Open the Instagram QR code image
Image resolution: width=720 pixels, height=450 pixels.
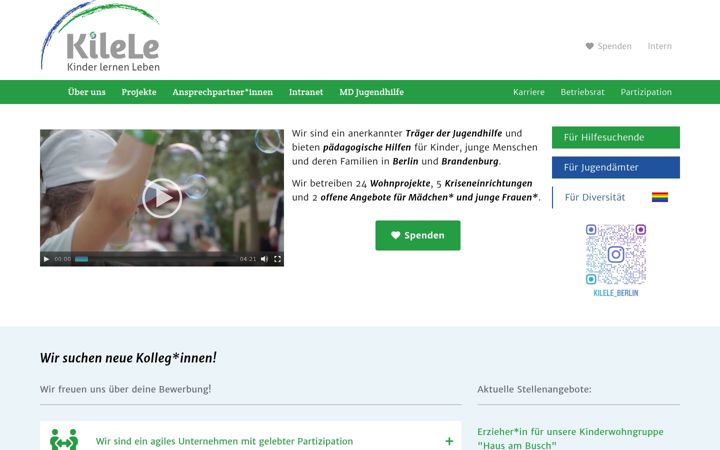pyautogui.click(x=616, y=254)
